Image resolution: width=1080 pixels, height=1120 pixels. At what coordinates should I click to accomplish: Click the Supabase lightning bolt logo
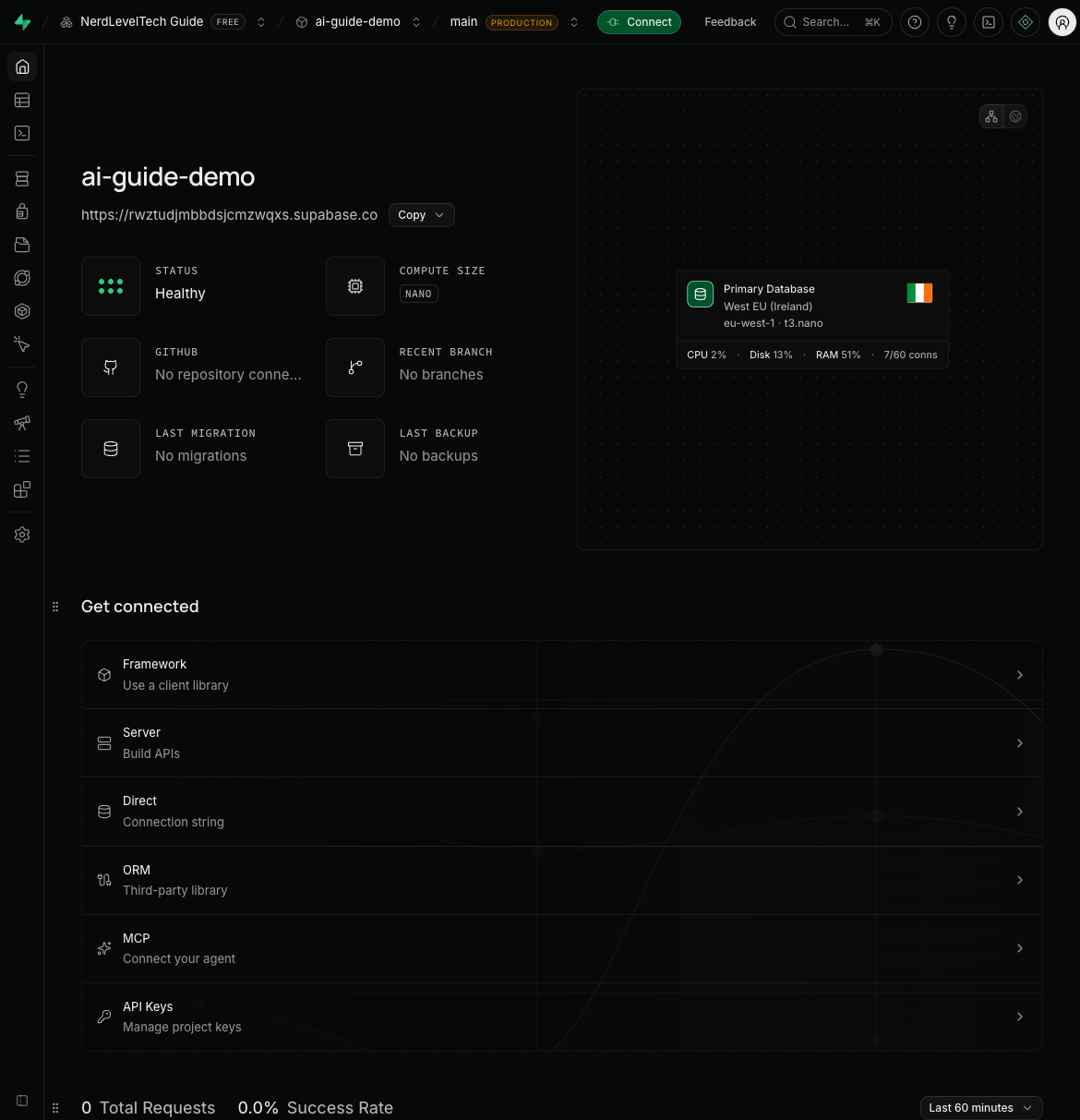tap(22, 22)
